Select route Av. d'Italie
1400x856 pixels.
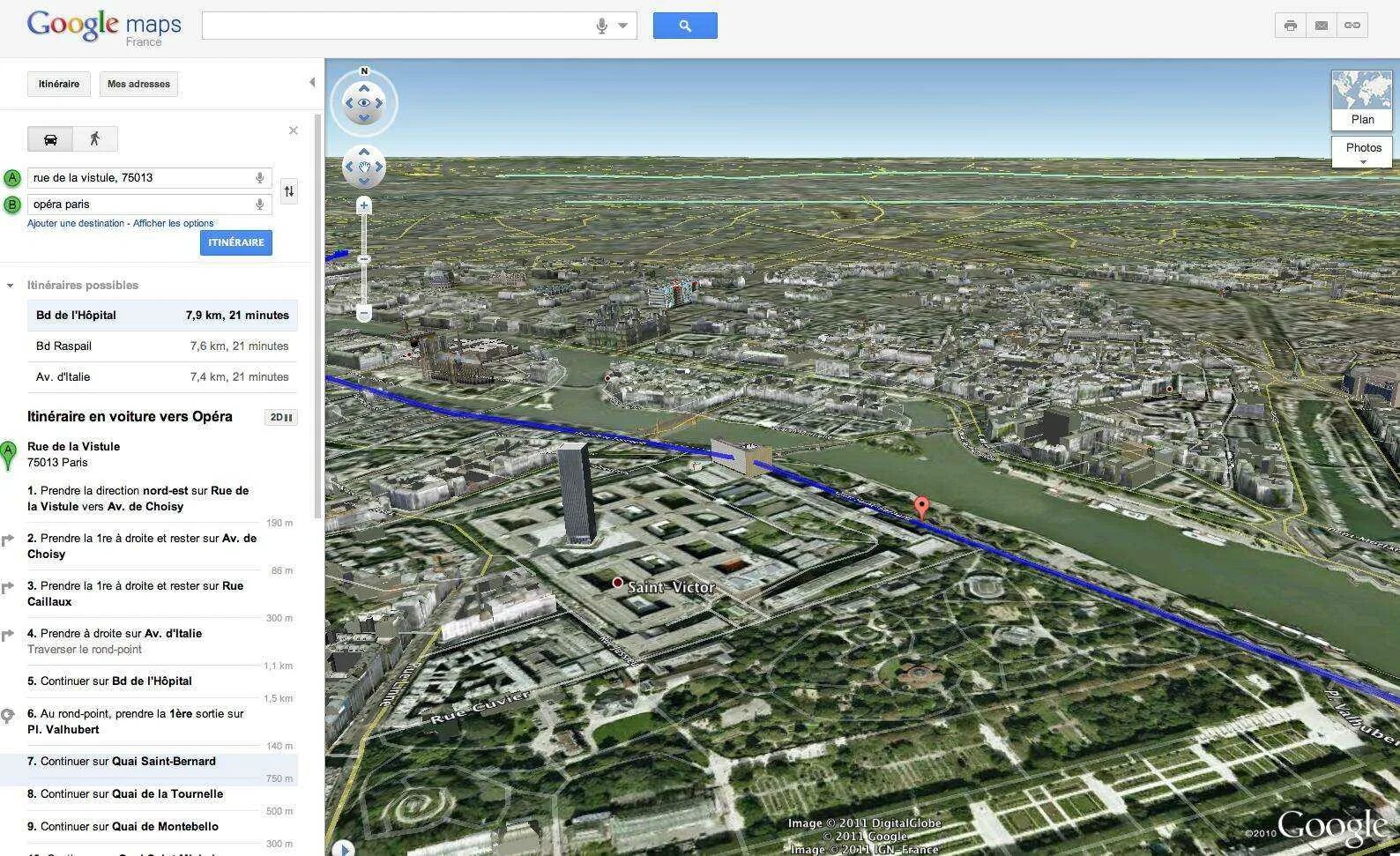click(162, 377)
